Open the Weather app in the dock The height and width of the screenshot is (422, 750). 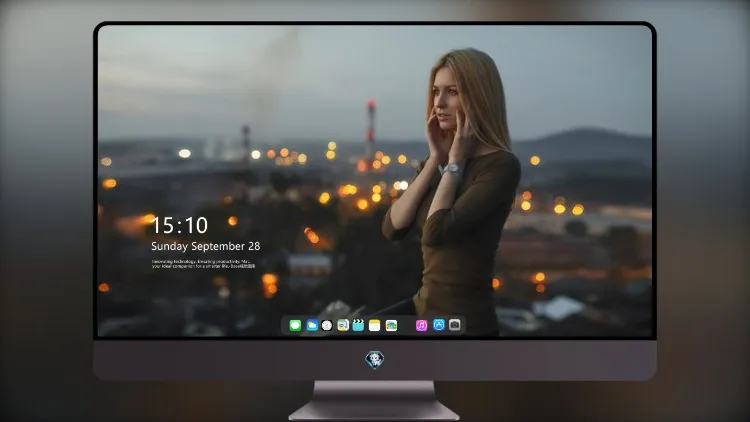(312, 326)
